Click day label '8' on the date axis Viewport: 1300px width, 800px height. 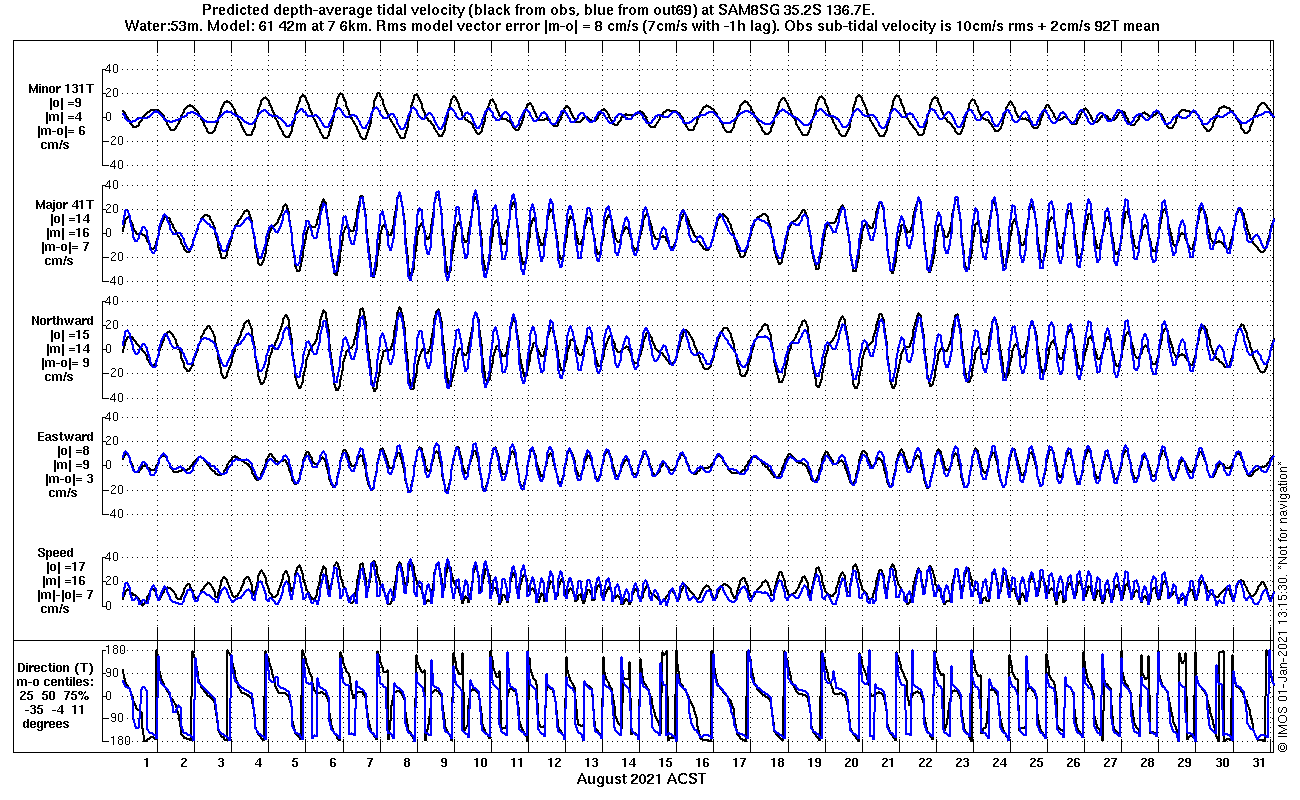pyautogui.click(x=407, y=762)
